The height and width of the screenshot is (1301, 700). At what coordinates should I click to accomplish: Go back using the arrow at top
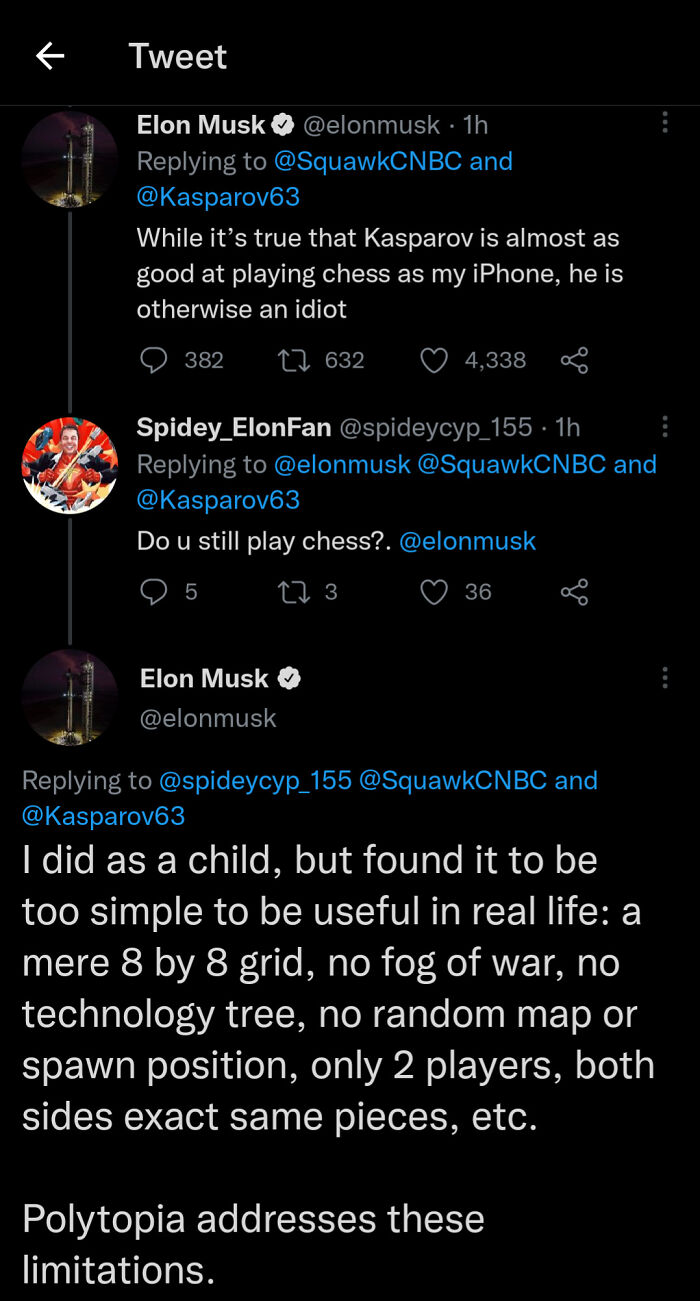[50, 56]
